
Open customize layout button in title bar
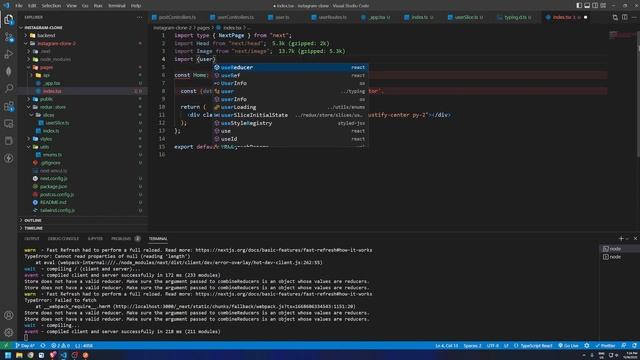(603, 6)
